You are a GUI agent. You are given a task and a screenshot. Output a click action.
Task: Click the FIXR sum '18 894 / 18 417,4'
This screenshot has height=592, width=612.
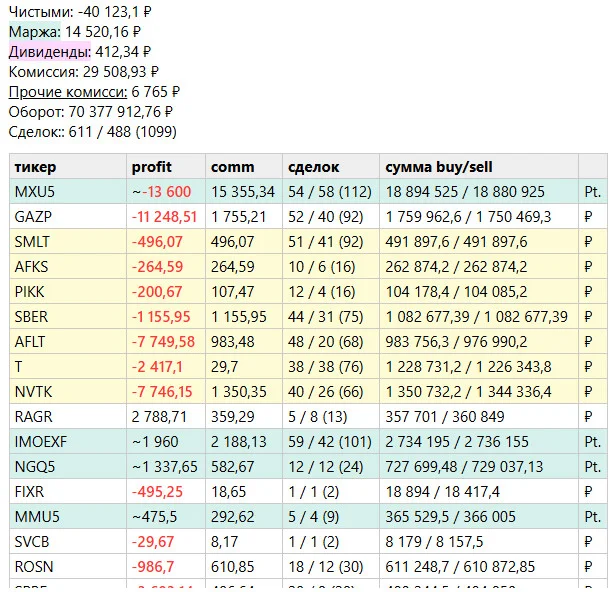point(442,491)
